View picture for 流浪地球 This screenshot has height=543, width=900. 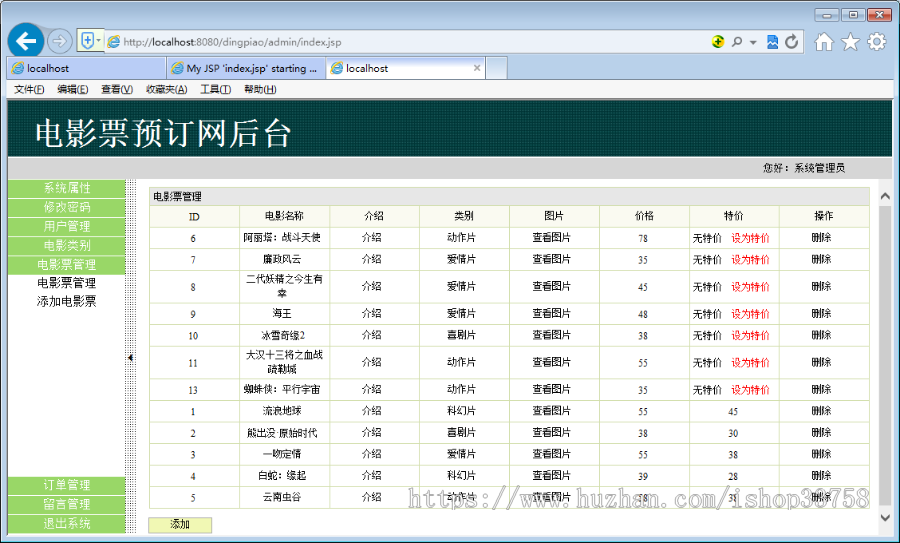coord(552,411)
